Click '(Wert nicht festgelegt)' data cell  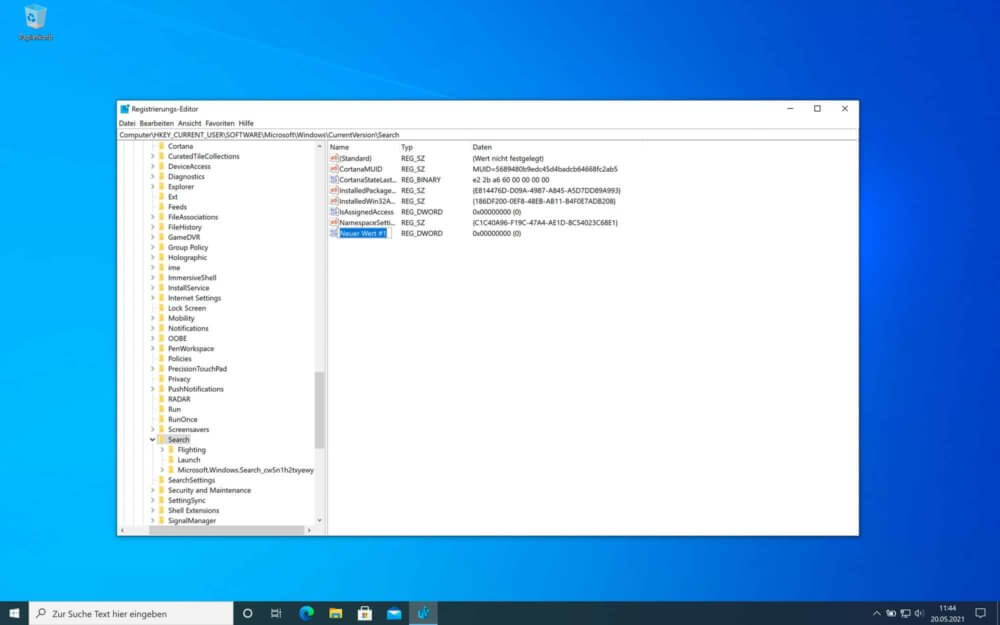click(x=508, y=158)
